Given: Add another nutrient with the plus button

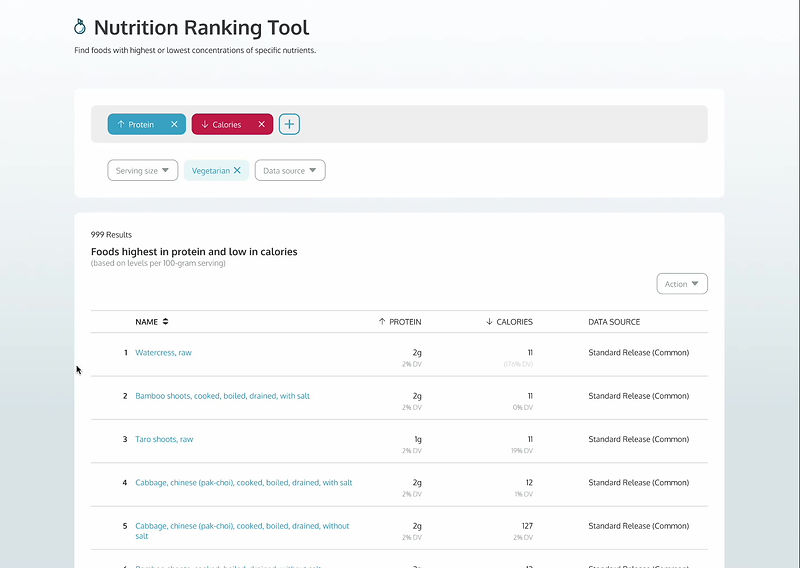Looking at the screenshot, I should pos(289,124).
